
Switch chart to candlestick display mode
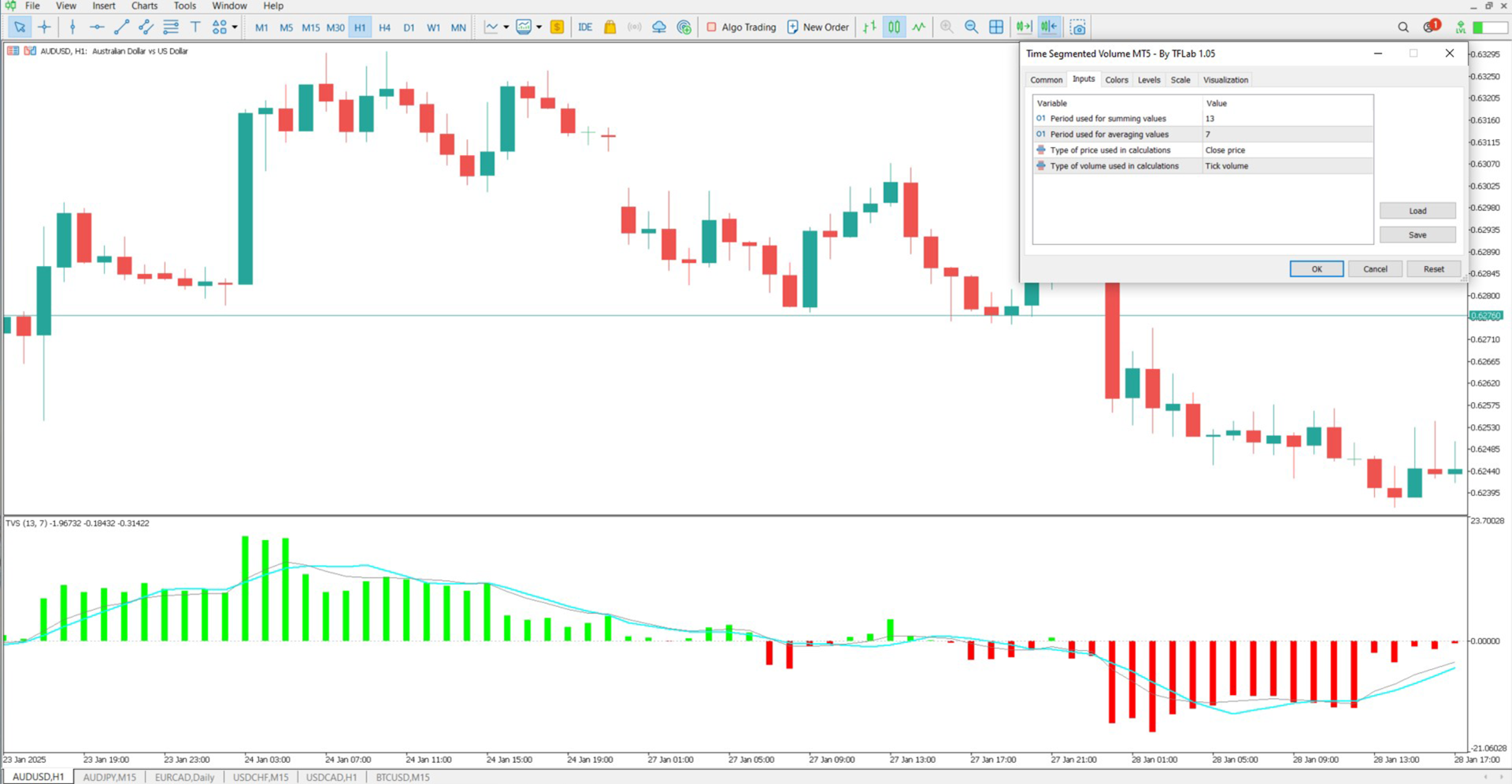[x=893, y=26]
